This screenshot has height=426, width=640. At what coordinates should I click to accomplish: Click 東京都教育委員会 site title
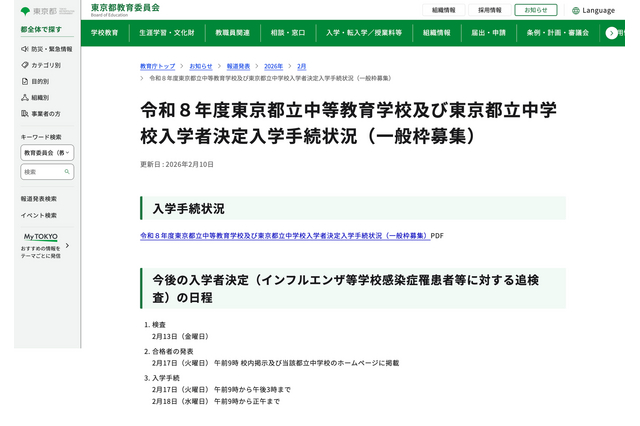pos(125,8)
